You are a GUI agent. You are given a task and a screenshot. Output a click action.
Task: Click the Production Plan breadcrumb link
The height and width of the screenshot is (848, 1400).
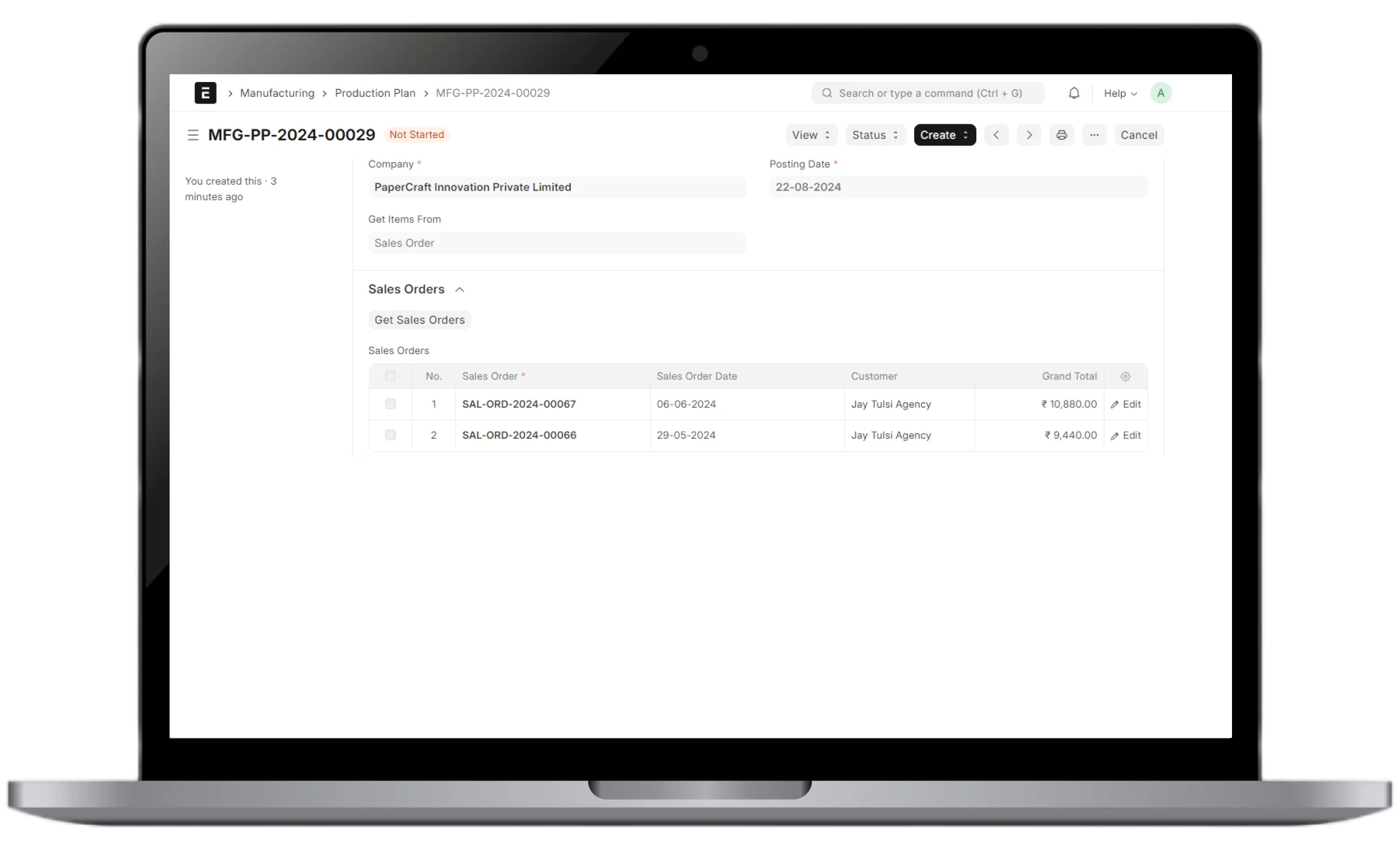coord(375,93)
